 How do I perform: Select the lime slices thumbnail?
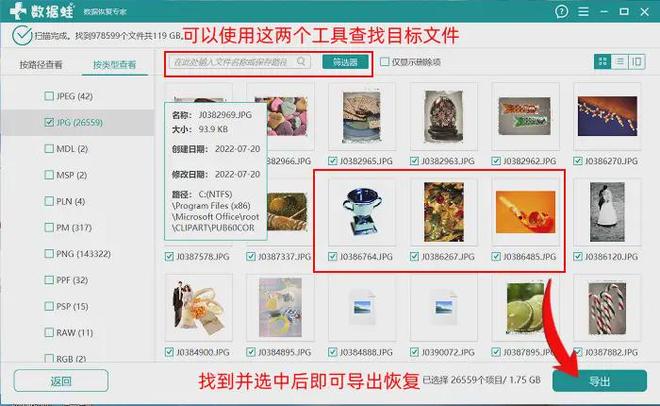pyautogui.click(x=526, y=308)
